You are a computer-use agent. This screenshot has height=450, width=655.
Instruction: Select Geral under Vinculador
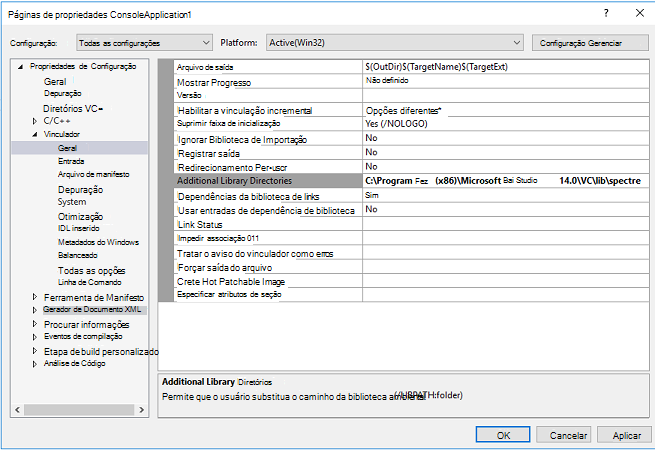[67, 148]
